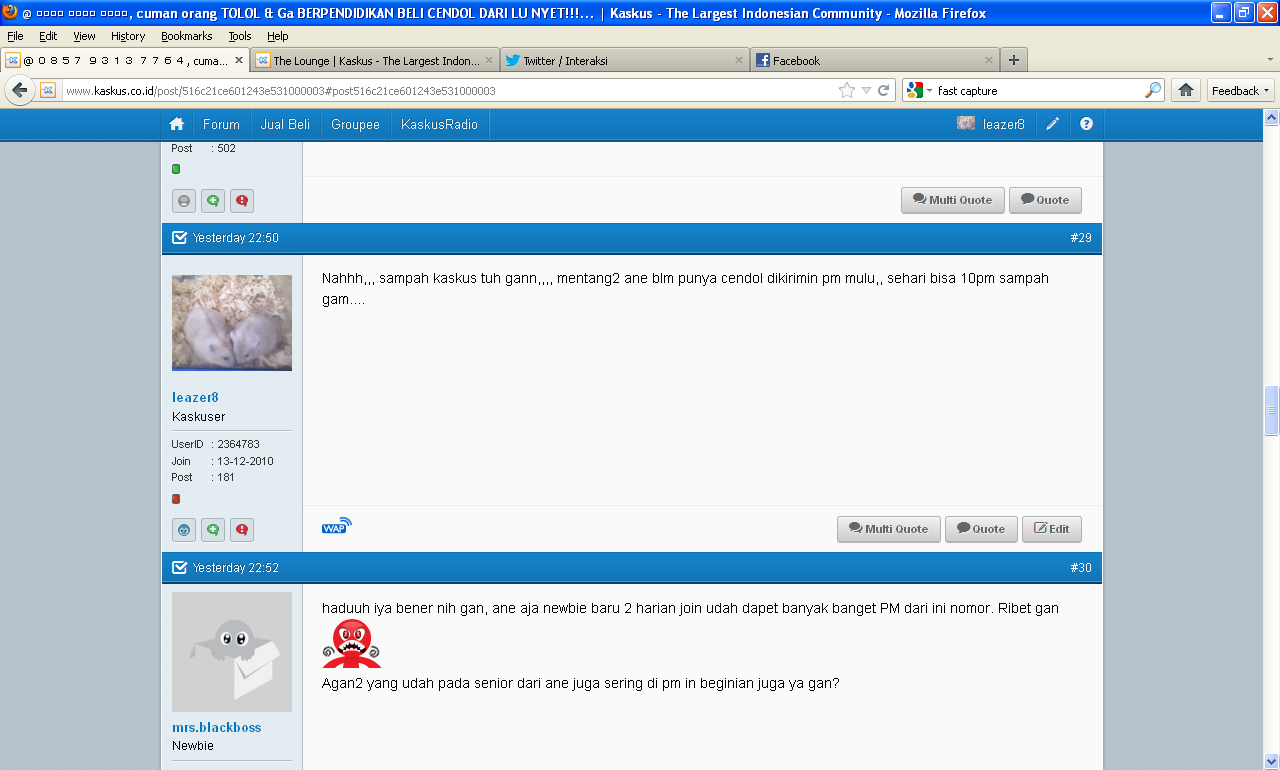Open mrs.blackboss profile link
This screenshot has width=1280, height=770.
pos(217,727)
